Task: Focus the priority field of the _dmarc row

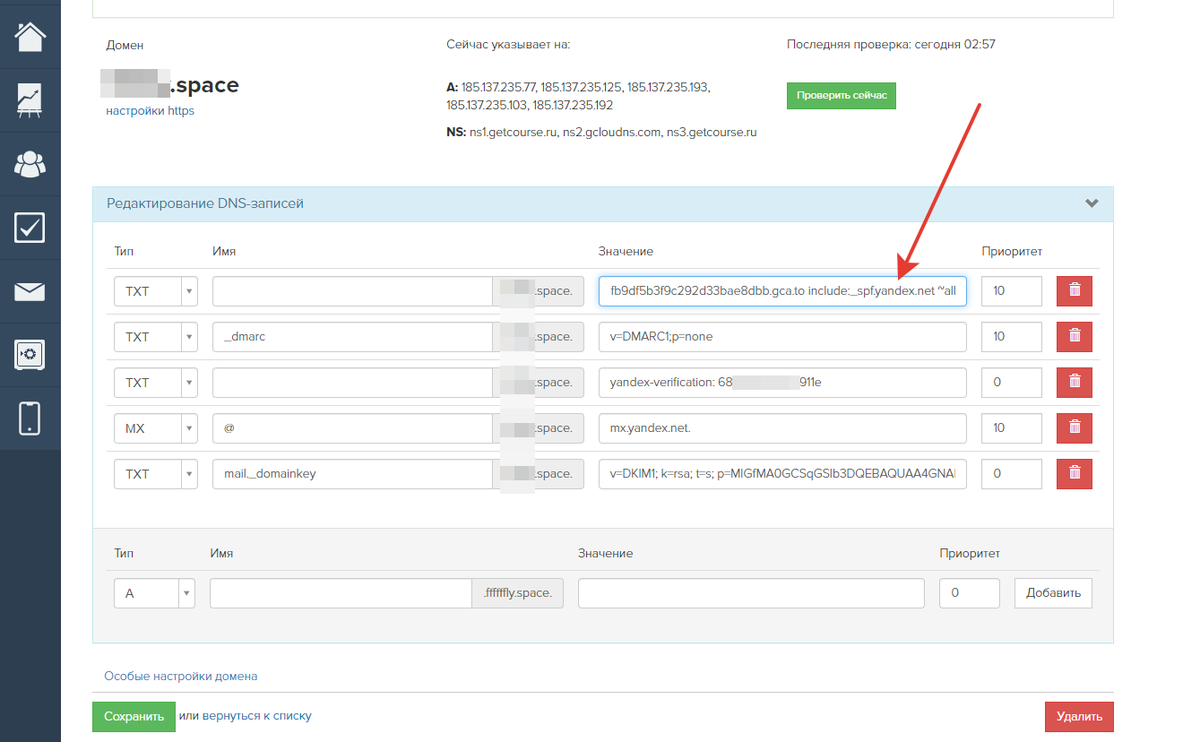Action: 1011,337
